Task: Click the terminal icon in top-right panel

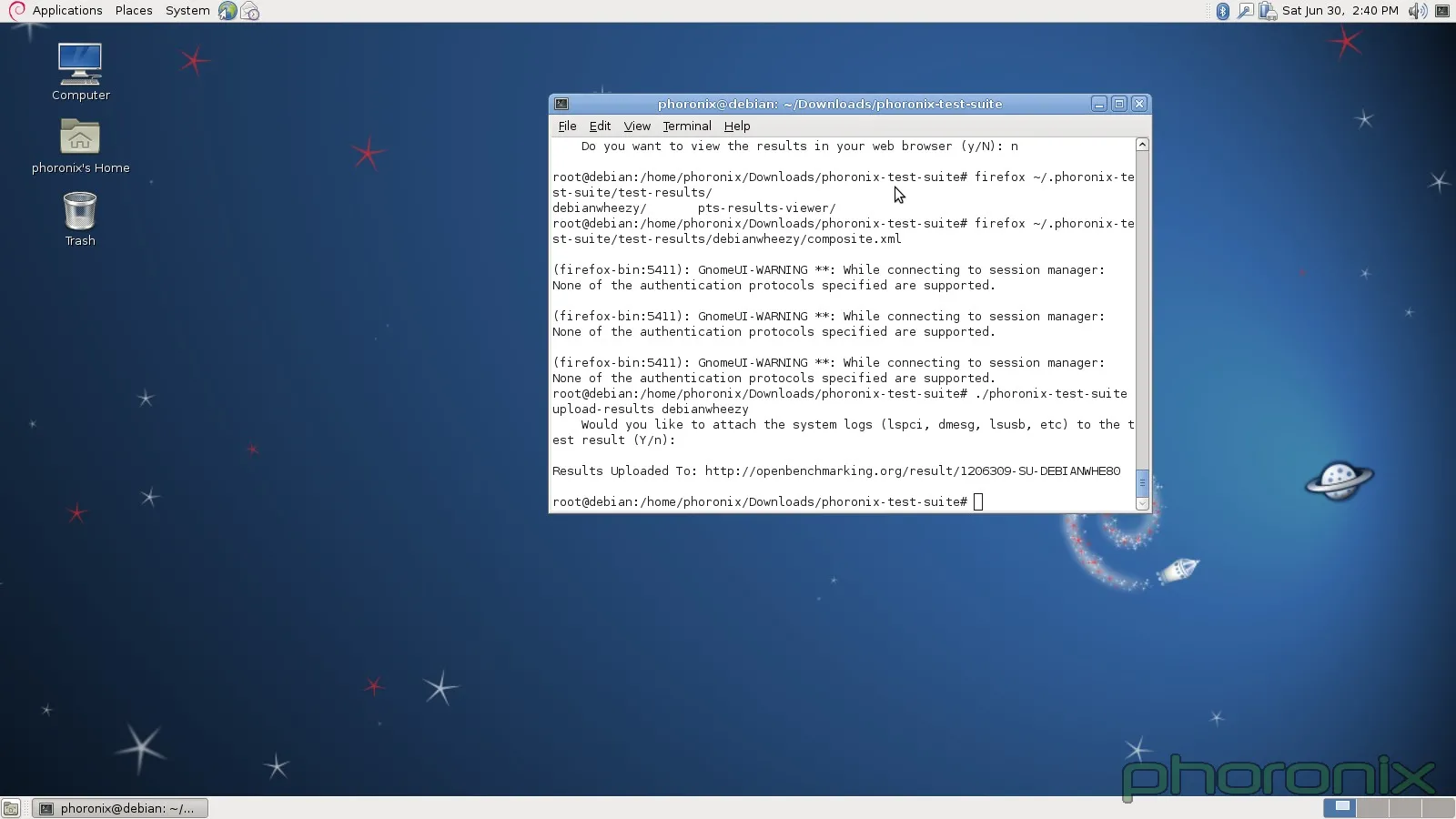Action: click(x=1442, y=11)
